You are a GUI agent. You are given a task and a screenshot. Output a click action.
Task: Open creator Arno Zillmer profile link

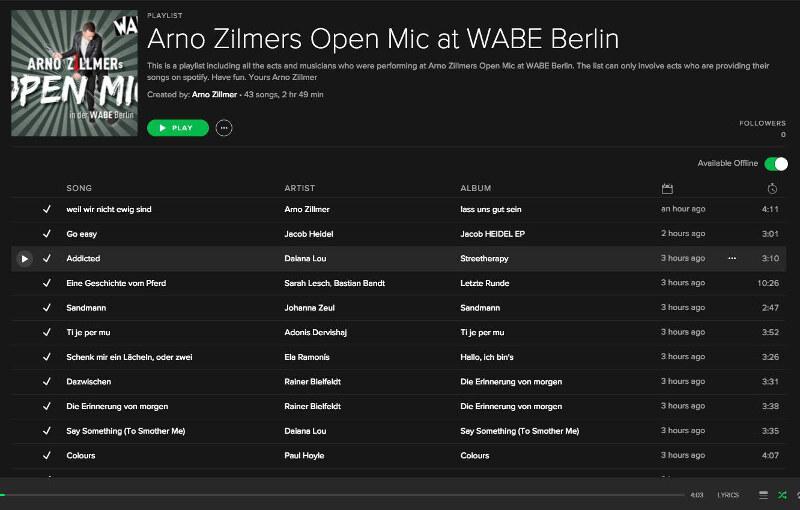pyautogui.click(x=214, y=94)
